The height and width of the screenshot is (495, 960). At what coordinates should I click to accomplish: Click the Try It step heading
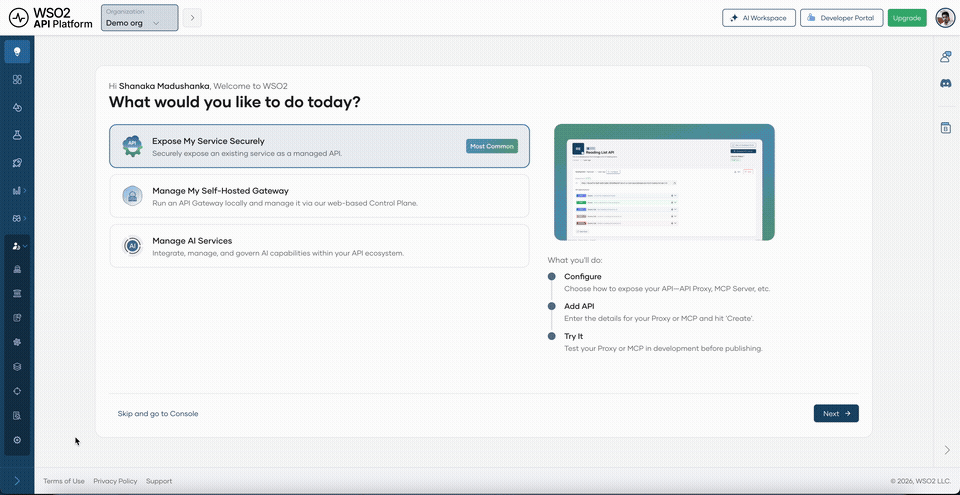point(574,336)
